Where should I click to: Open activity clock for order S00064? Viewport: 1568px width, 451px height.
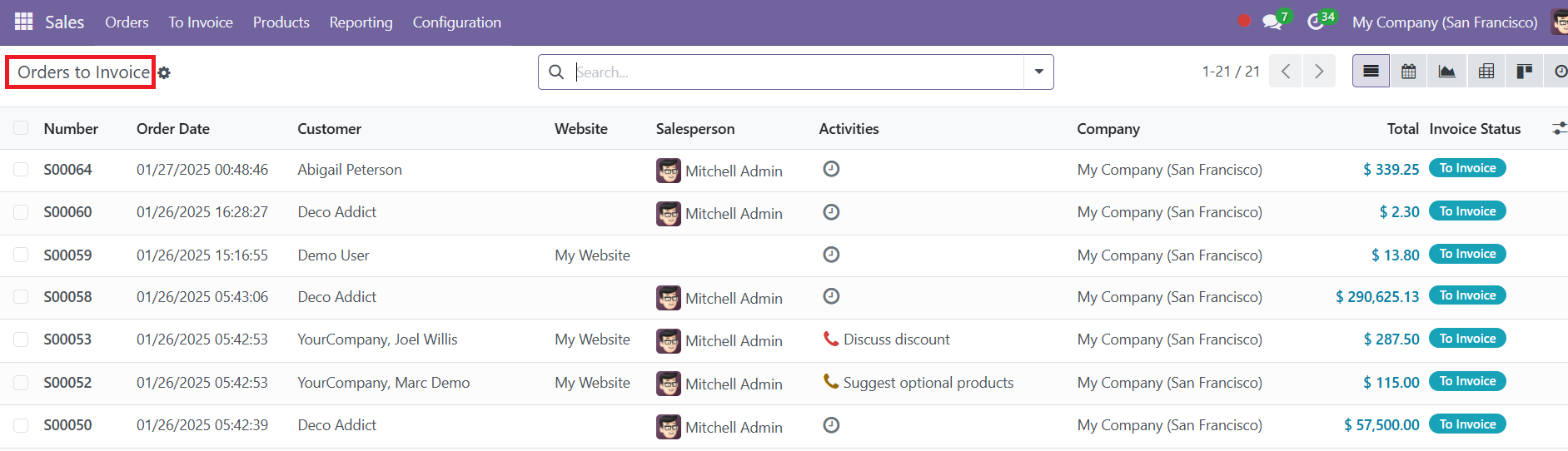point(831,169)
